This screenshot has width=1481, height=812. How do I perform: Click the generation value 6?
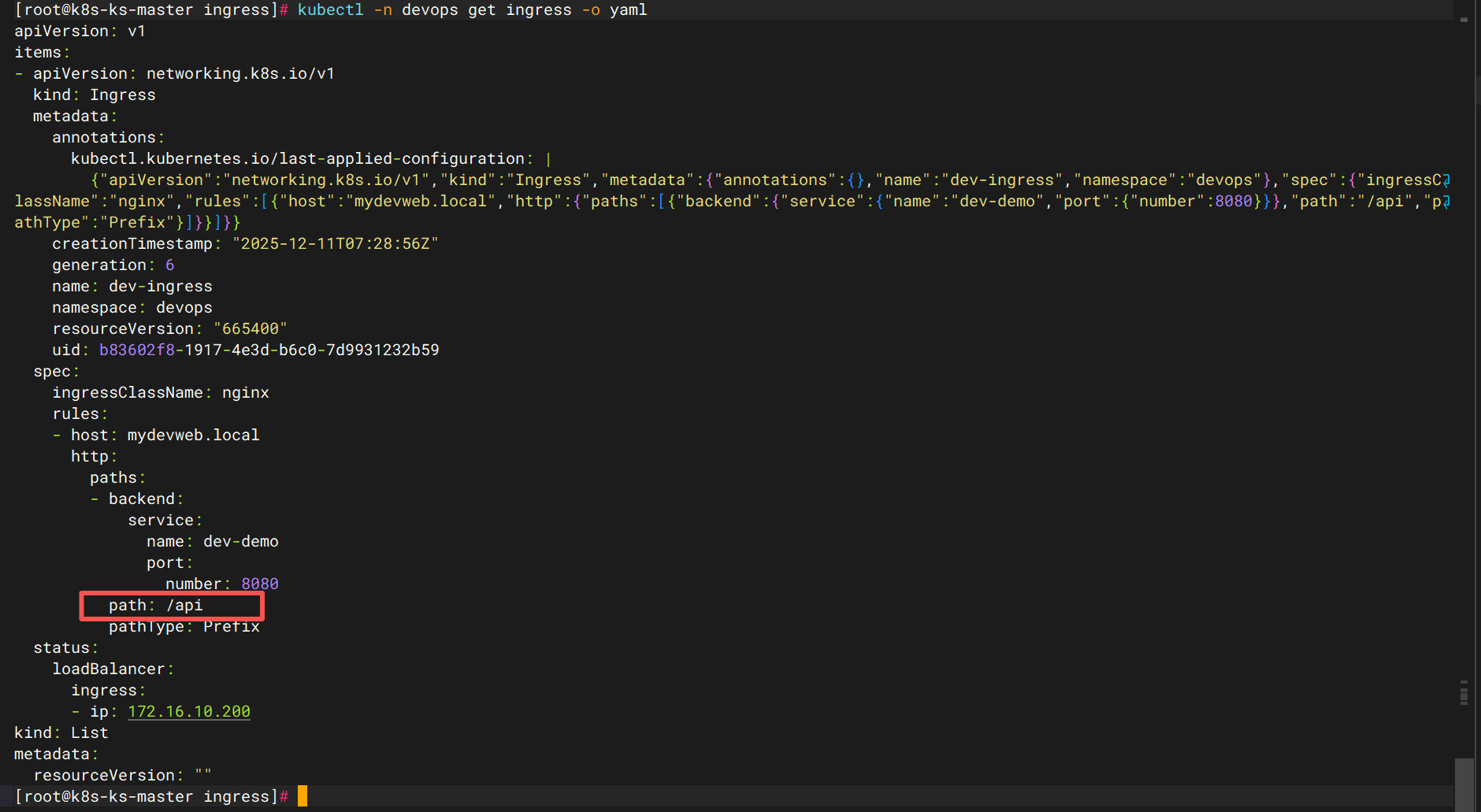(x=169, y=265)
